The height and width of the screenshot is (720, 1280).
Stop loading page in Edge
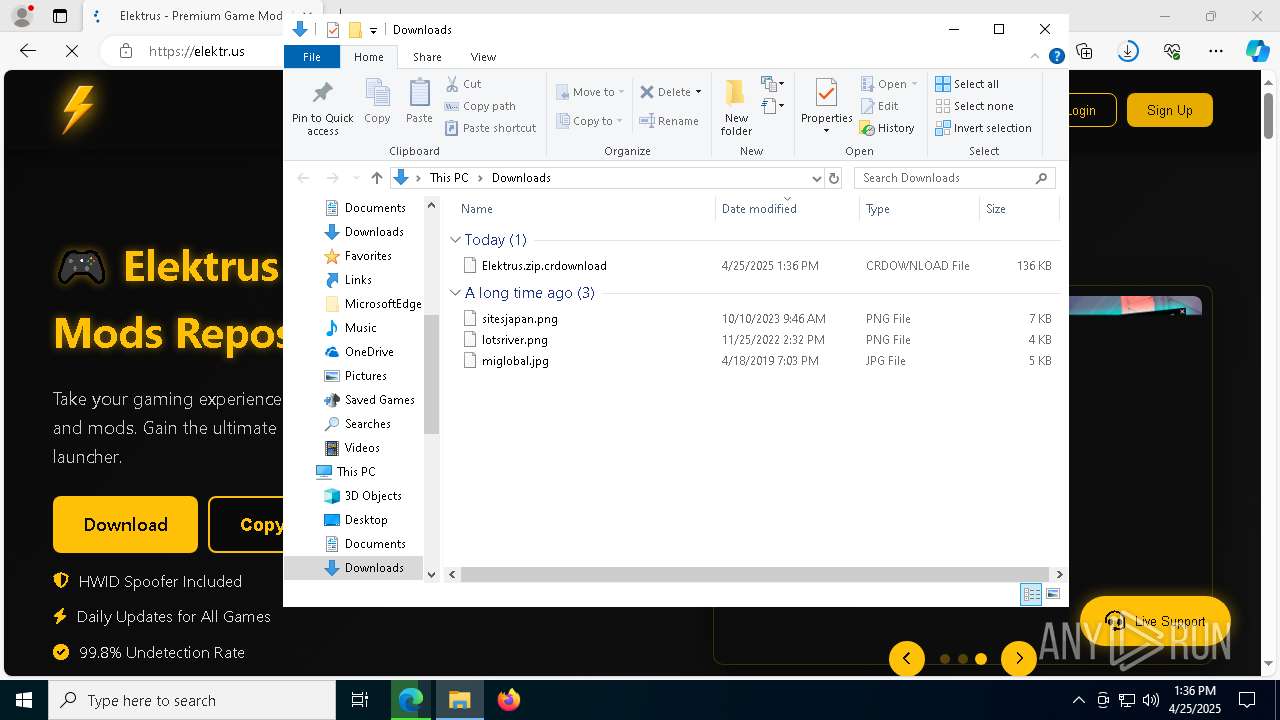[x=72, y=51]
